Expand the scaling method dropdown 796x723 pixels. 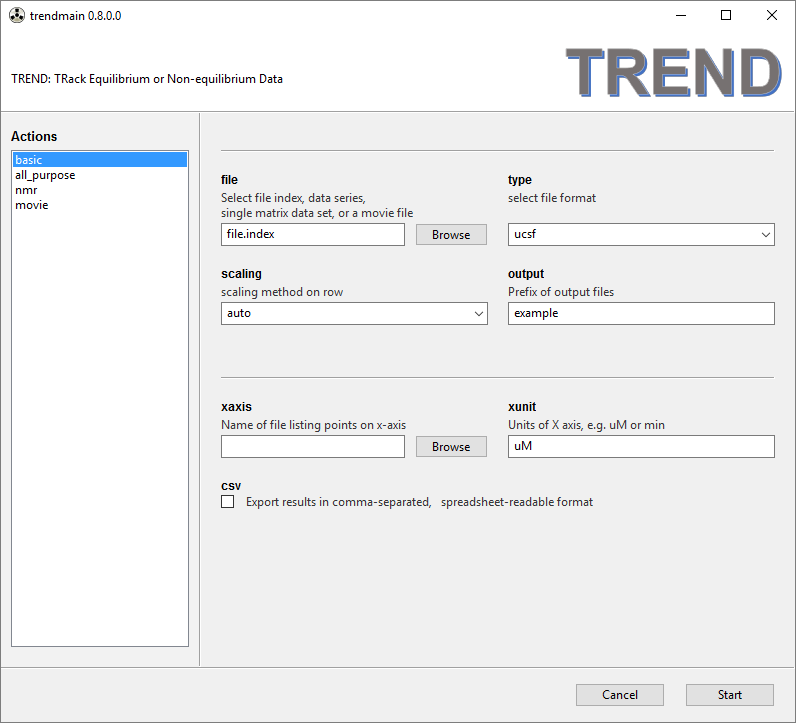[x=354, y=313]
